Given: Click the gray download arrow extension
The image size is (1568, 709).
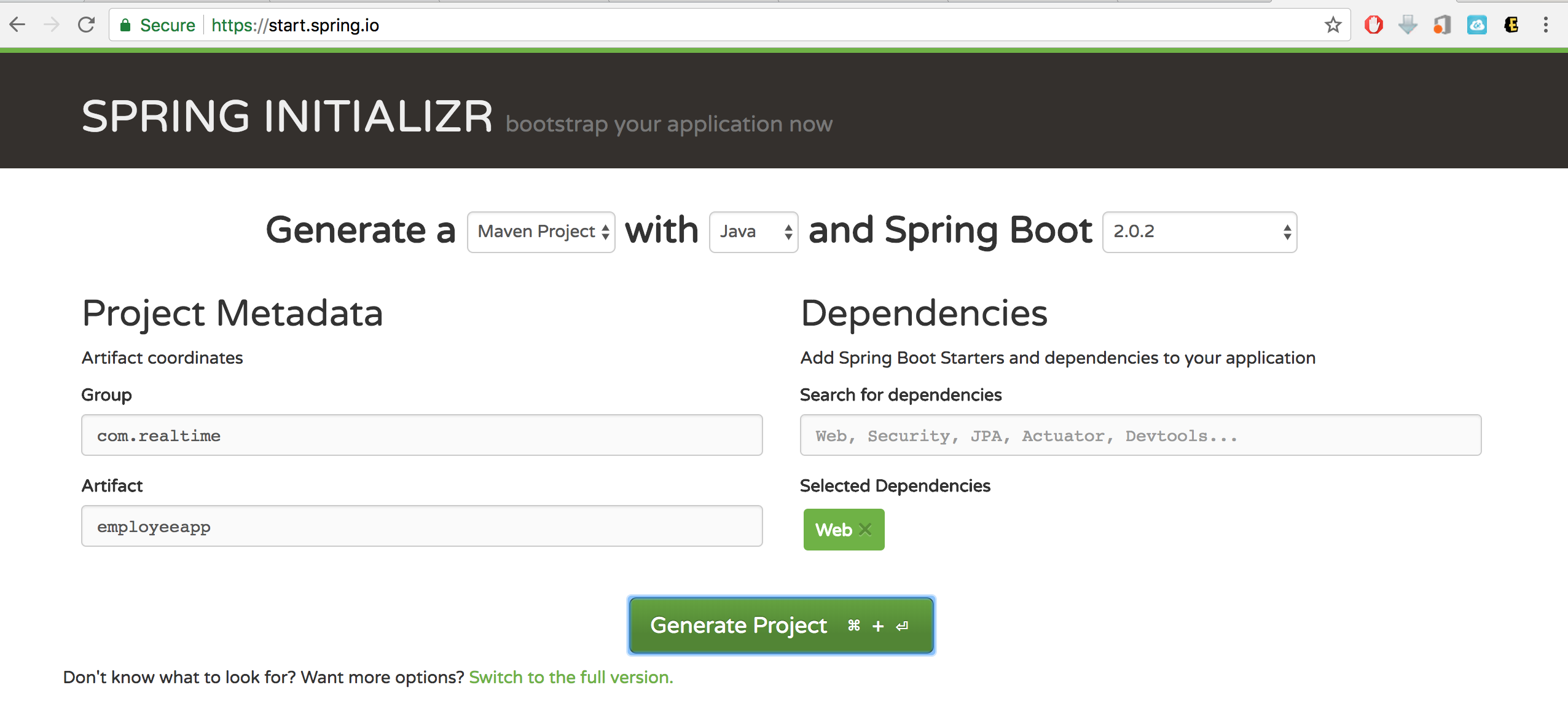Looking at the screenshot, I should pyautogui.click(x=1408, y=25).
